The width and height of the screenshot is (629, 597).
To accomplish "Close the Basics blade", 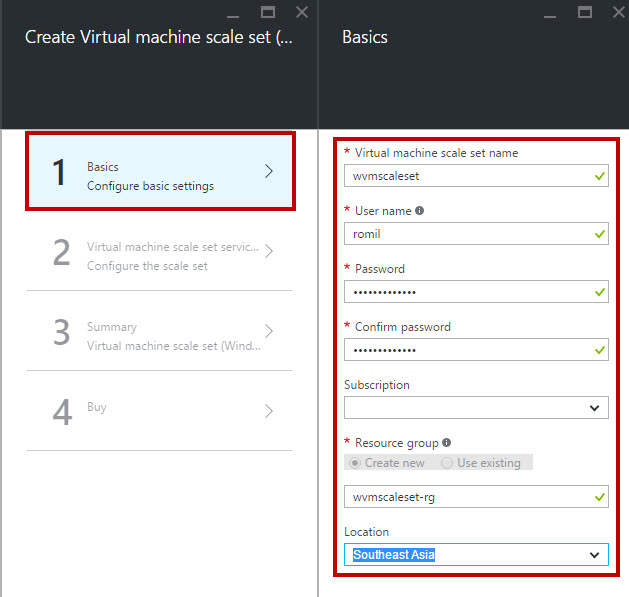I will pyautogui.click(x=619, y=12).
